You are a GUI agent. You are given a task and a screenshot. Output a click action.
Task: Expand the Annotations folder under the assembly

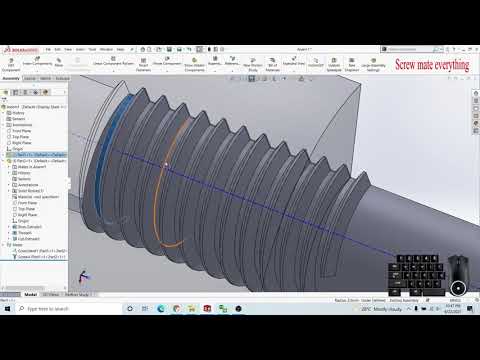(x=4, y=125)
